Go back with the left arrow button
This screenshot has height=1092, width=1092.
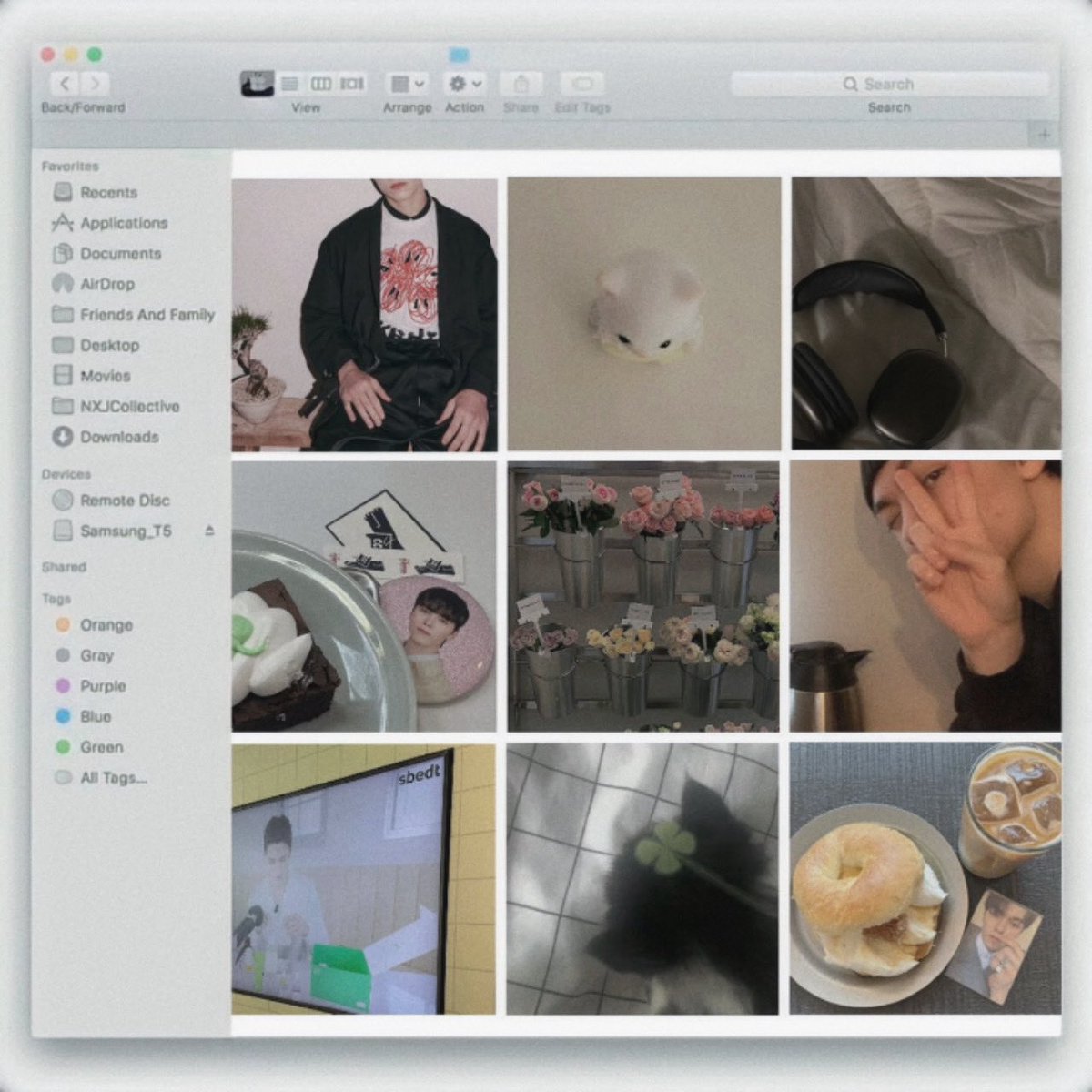[x=65, y=85]
